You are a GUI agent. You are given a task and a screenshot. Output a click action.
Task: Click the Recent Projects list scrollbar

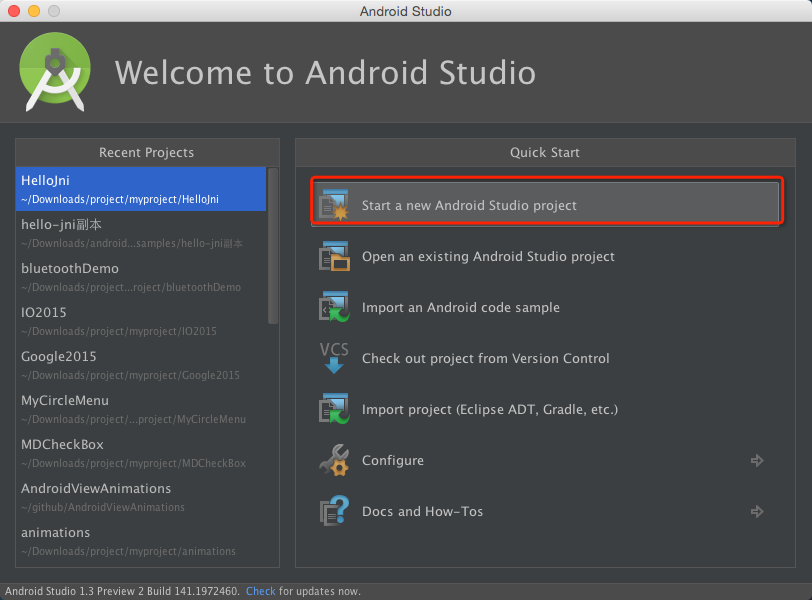[273, 246]
